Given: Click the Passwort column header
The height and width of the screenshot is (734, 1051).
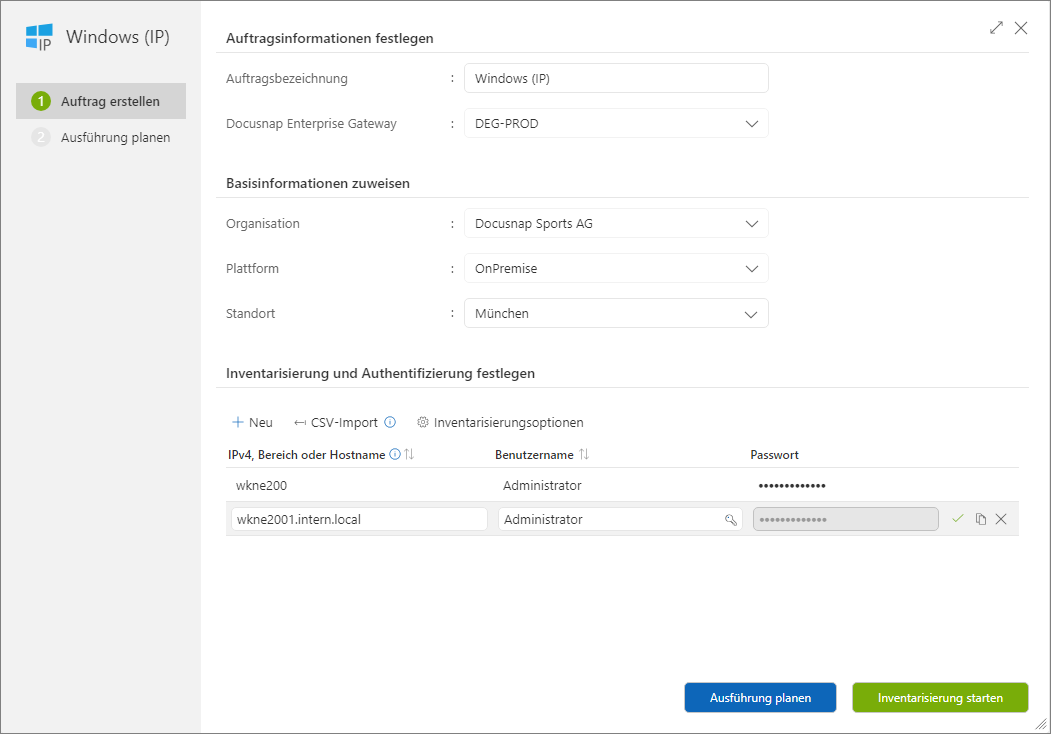Looking at the screenshot, I should [774, 454].
